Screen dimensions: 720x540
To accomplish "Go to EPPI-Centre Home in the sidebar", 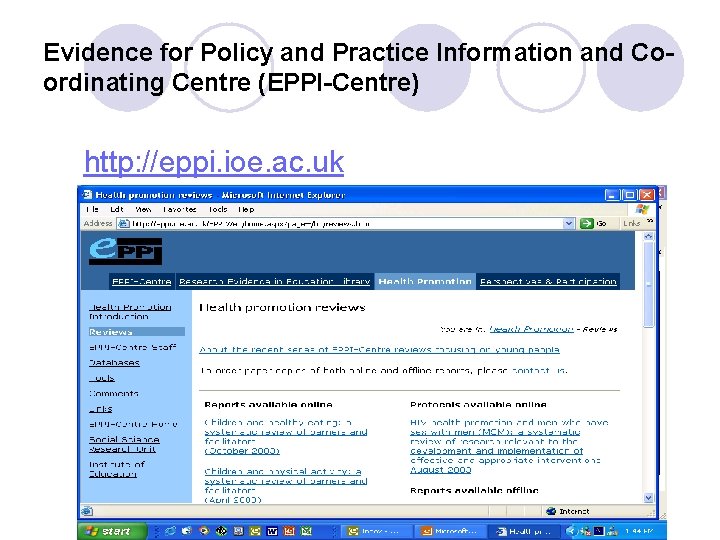I will coord(133,424).
